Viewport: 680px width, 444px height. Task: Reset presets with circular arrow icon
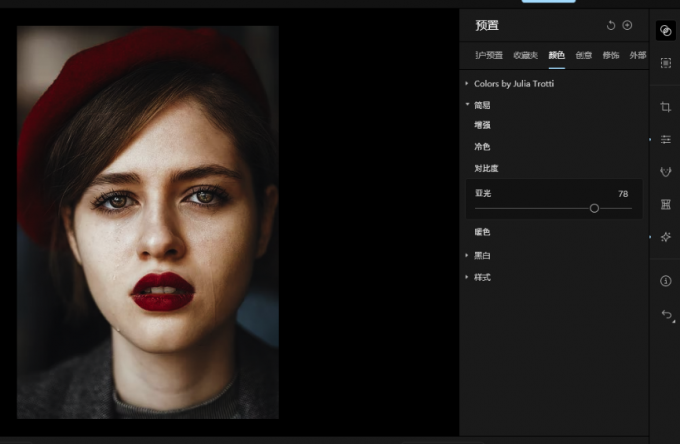[611, 25]
